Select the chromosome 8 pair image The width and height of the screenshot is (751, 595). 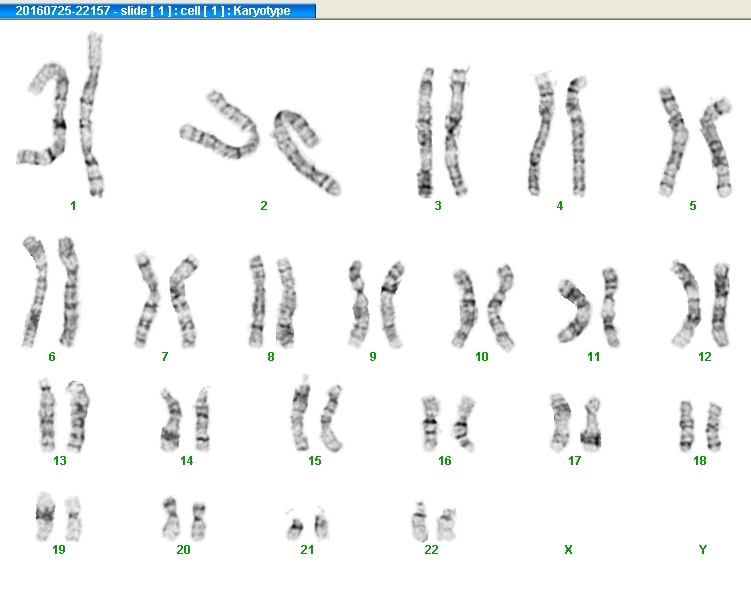pyautogui.click(x=272, y=301)
